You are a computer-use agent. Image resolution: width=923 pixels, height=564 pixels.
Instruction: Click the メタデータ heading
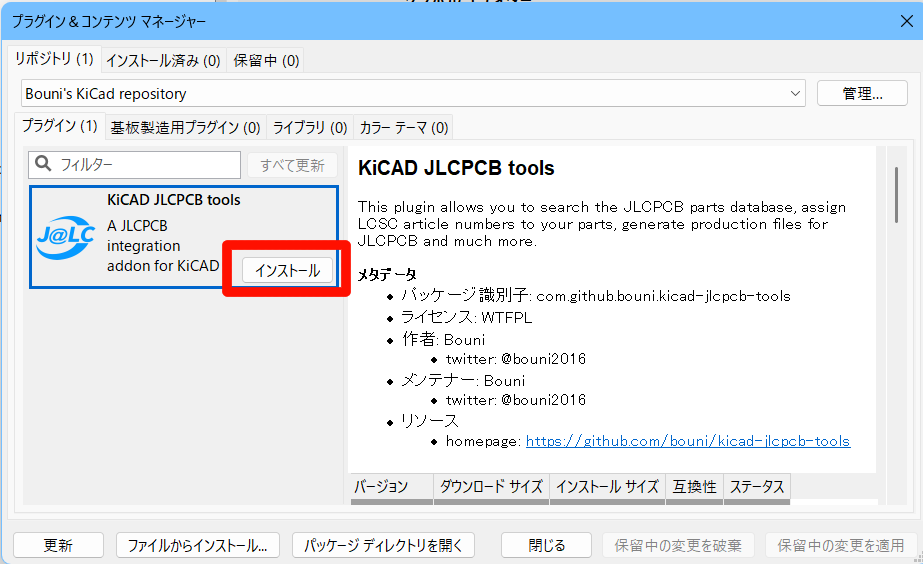[387, 274]
